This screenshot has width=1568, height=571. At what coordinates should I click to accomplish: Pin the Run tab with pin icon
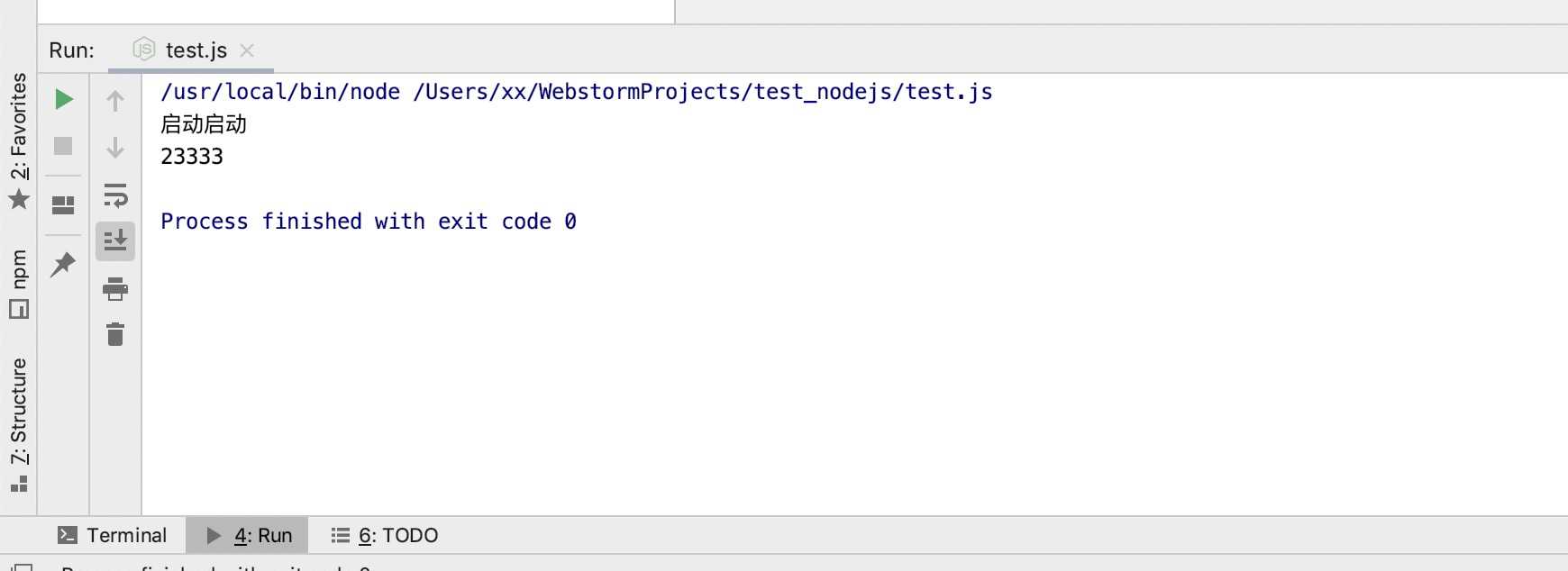(63, 264)
